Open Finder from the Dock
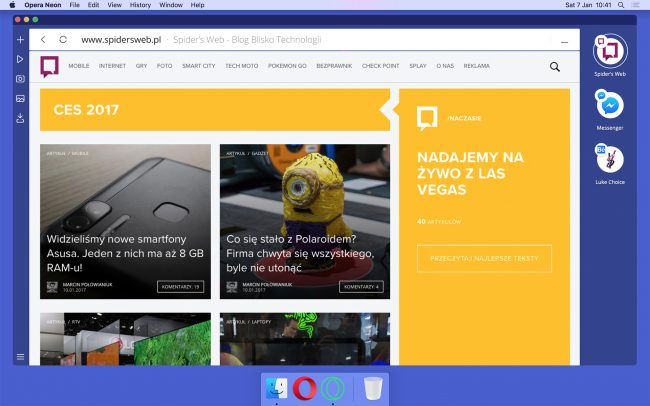Screen dimensions: 650x406 pyautogui.click(x=276, y=388)
